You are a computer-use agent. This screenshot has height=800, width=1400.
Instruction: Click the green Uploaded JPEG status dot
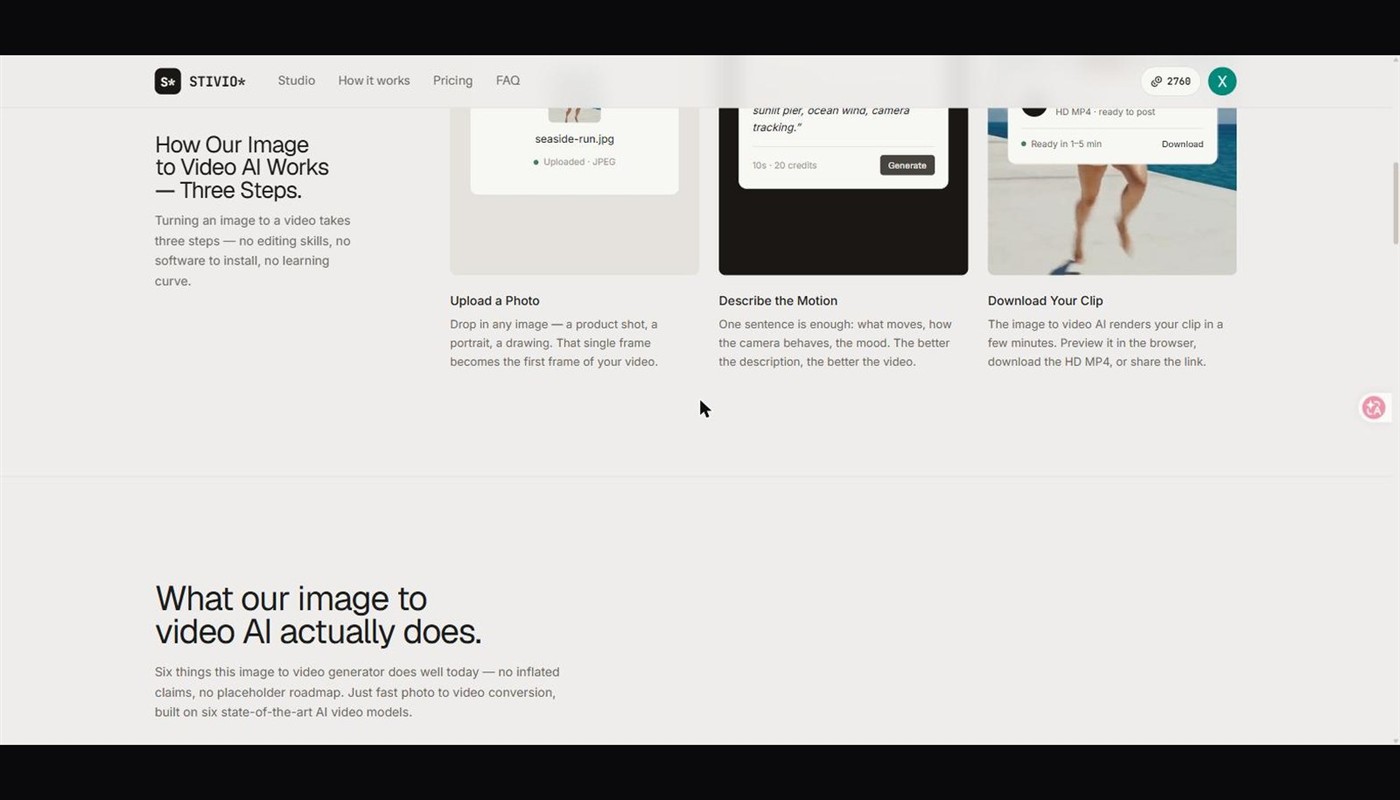tap(536, 162)
